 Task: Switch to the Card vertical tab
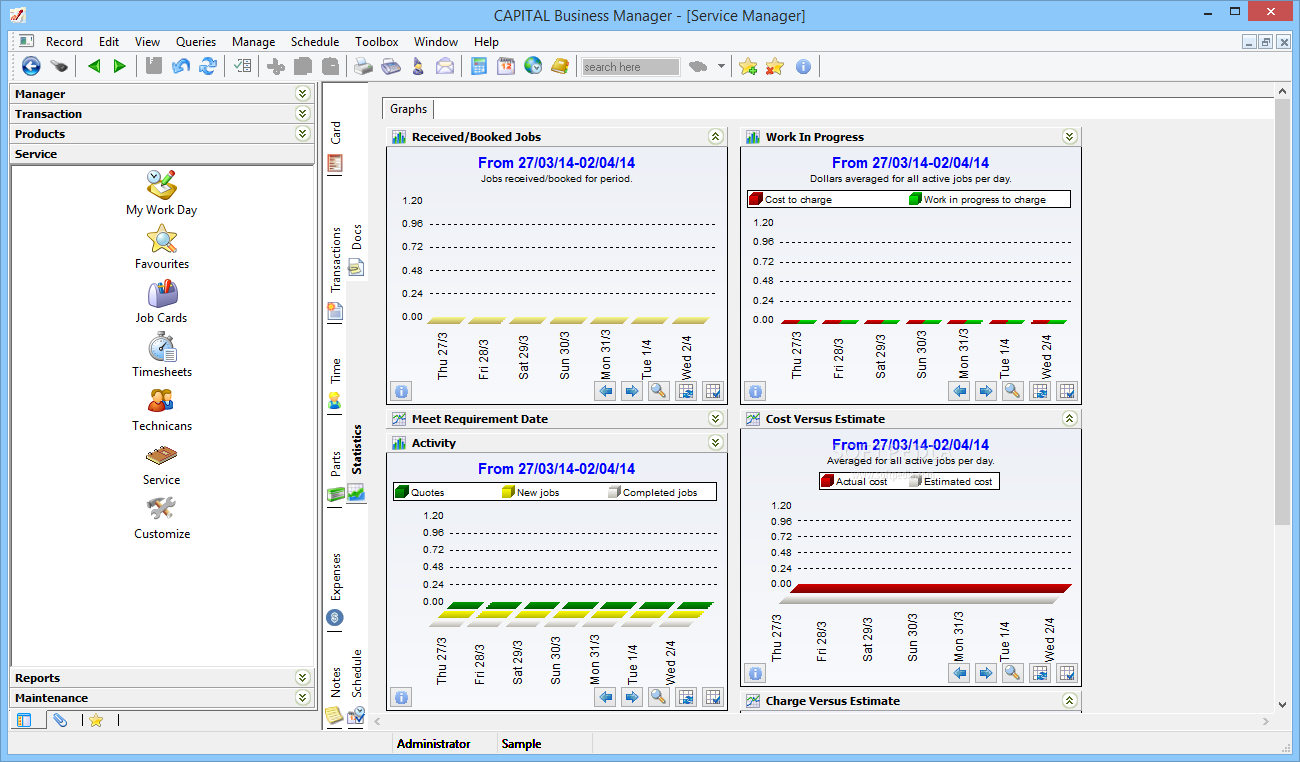tap(336, 146)
